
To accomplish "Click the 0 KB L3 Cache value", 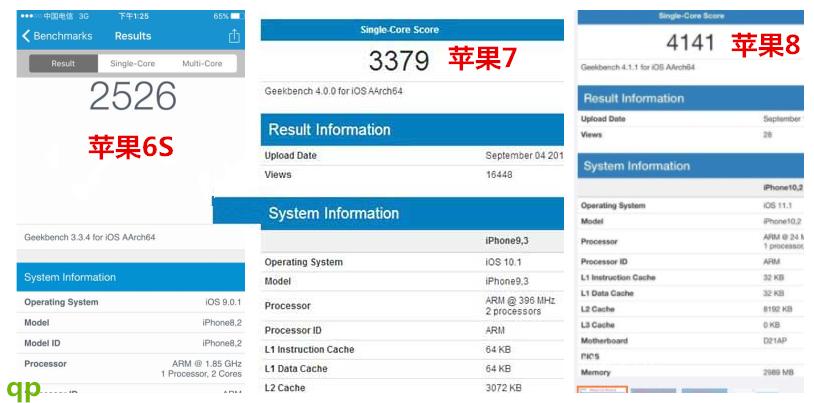I will click(771, 325).
